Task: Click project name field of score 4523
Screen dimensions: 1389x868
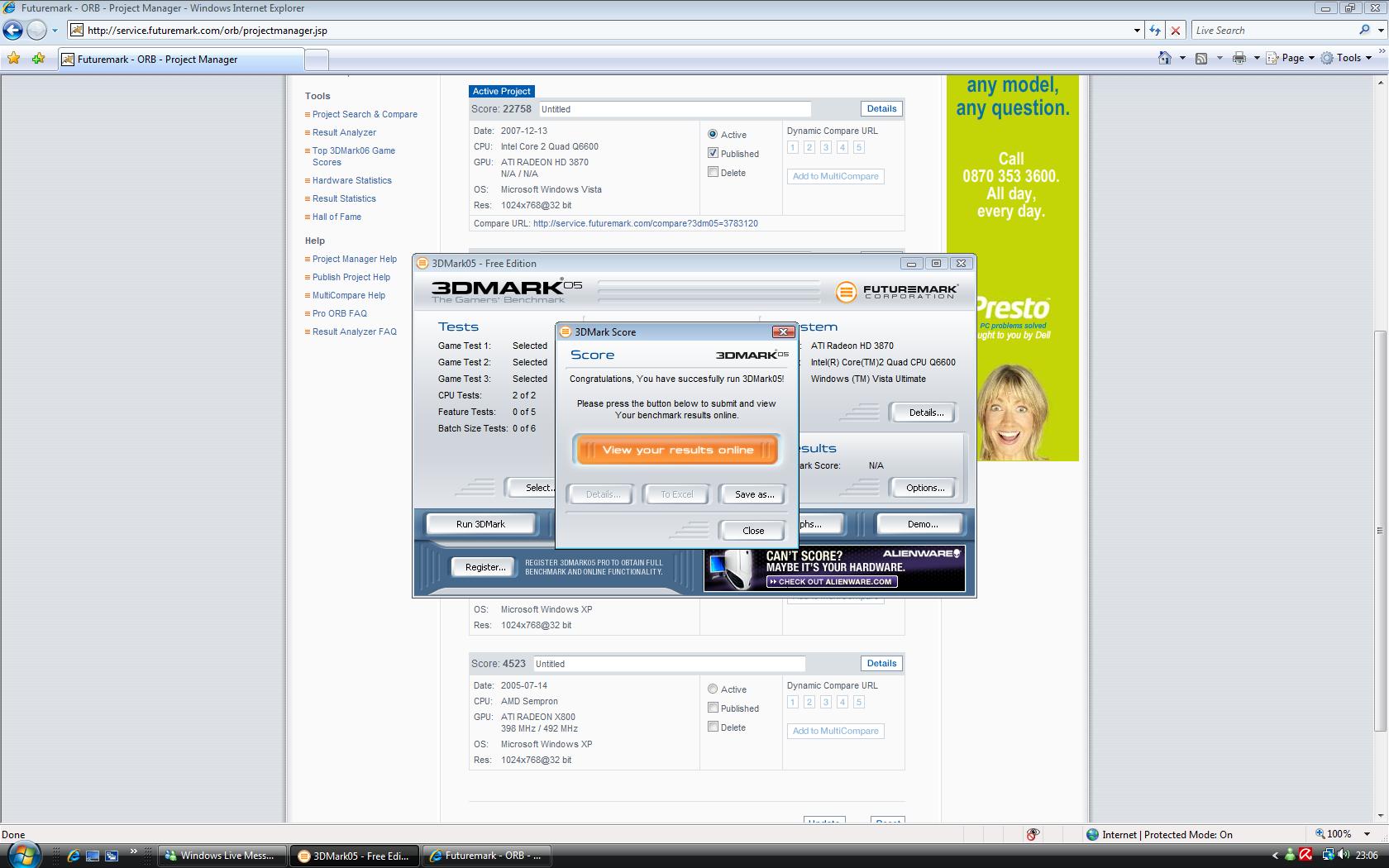Action: 669,664
